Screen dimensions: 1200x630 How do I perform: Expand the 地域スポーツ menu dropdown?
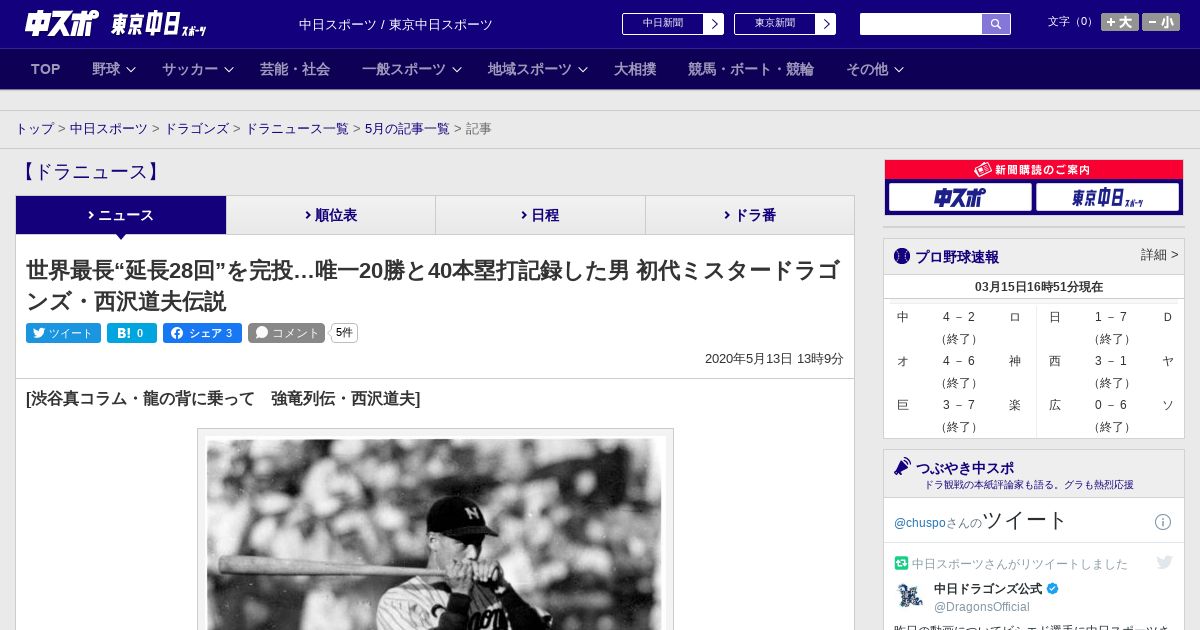(538, 69)
